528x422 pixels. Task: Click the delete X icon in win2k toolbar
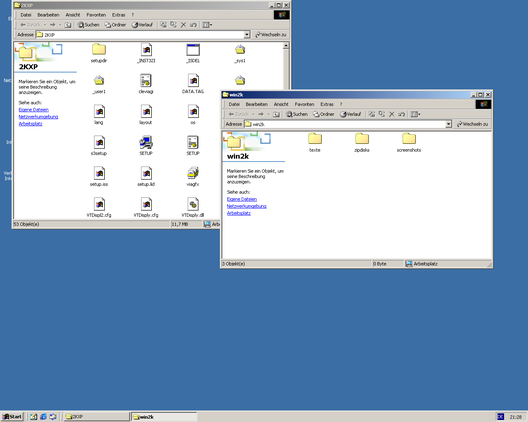pyautogui.click(x=392, y=114)
